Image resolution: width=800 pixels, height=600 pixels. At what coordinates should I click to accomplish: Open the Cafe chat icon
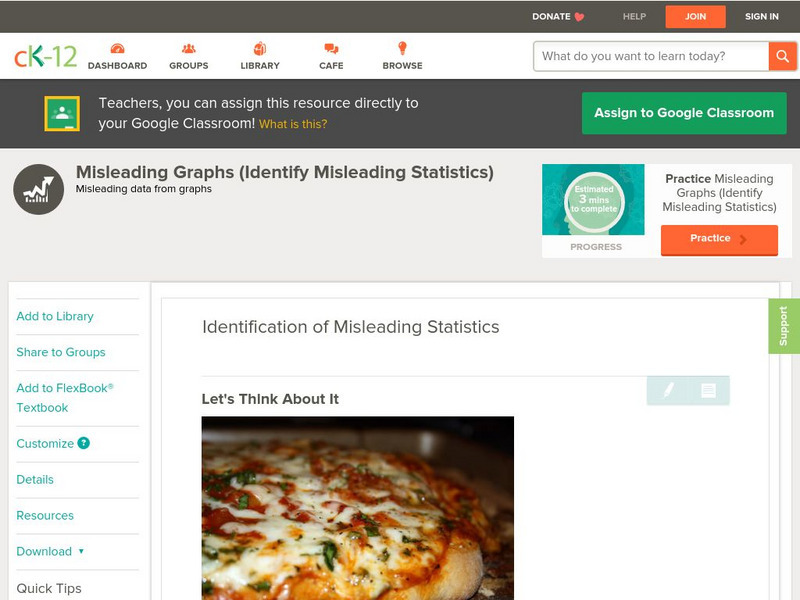[331, 49]
